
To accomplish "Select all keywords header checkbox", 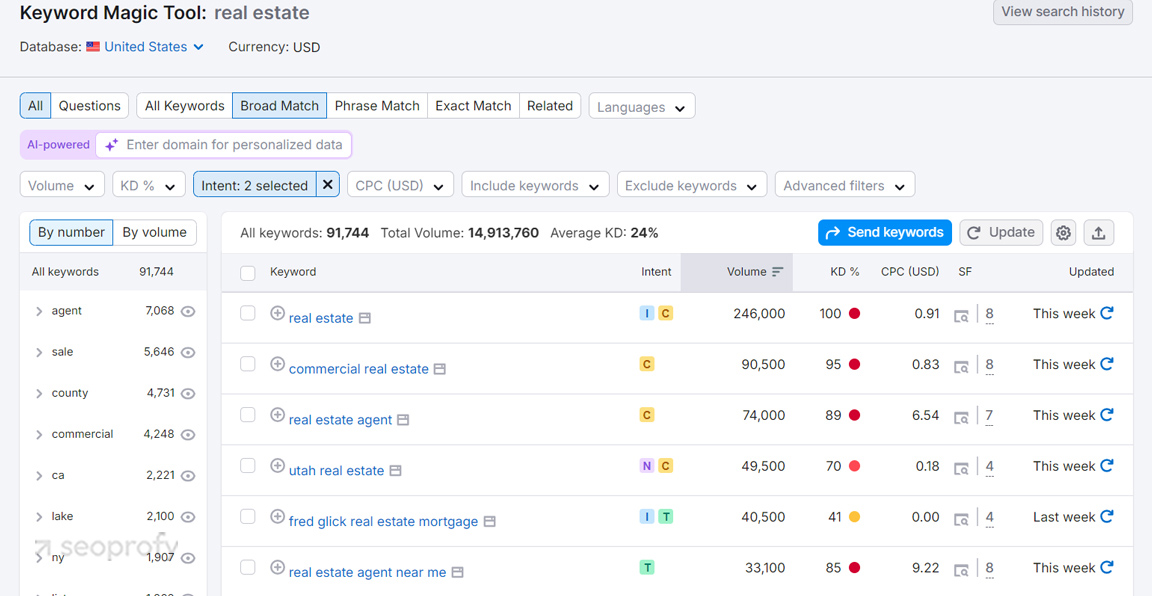I will pos(248,273).
